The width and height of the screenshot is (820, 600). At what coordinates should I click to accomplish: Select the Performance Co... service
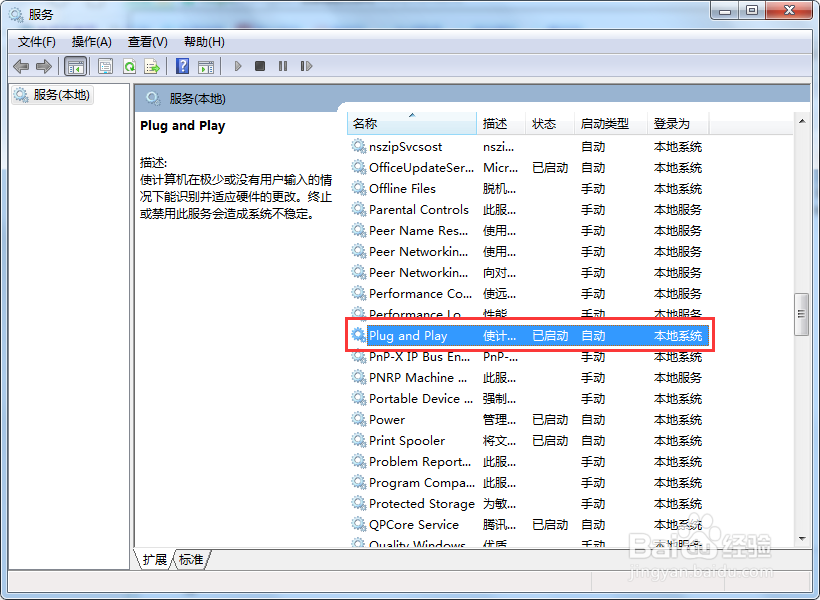420,293
